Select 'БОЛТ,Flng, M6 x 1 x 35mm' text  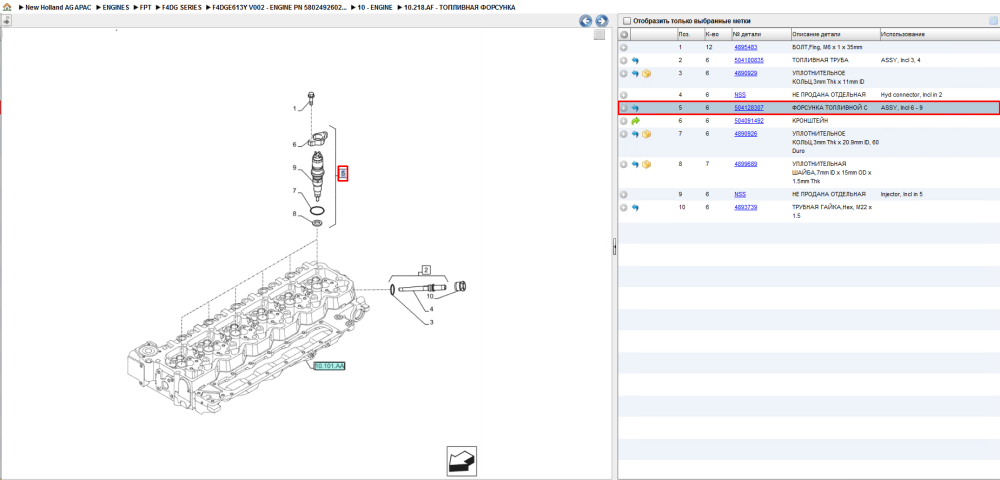[827, 47]
